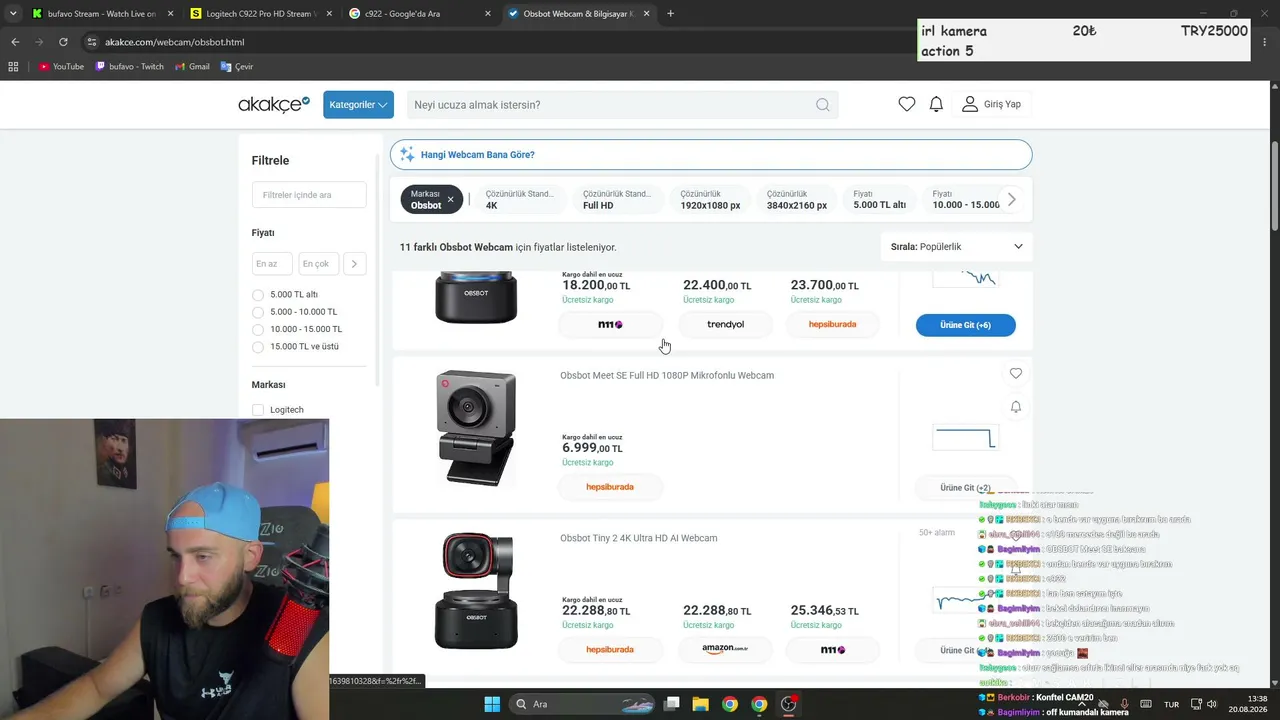
Task: Open the amazon.com.tr offer for Obsbot Tiny 2
Action: pos(725,649)
